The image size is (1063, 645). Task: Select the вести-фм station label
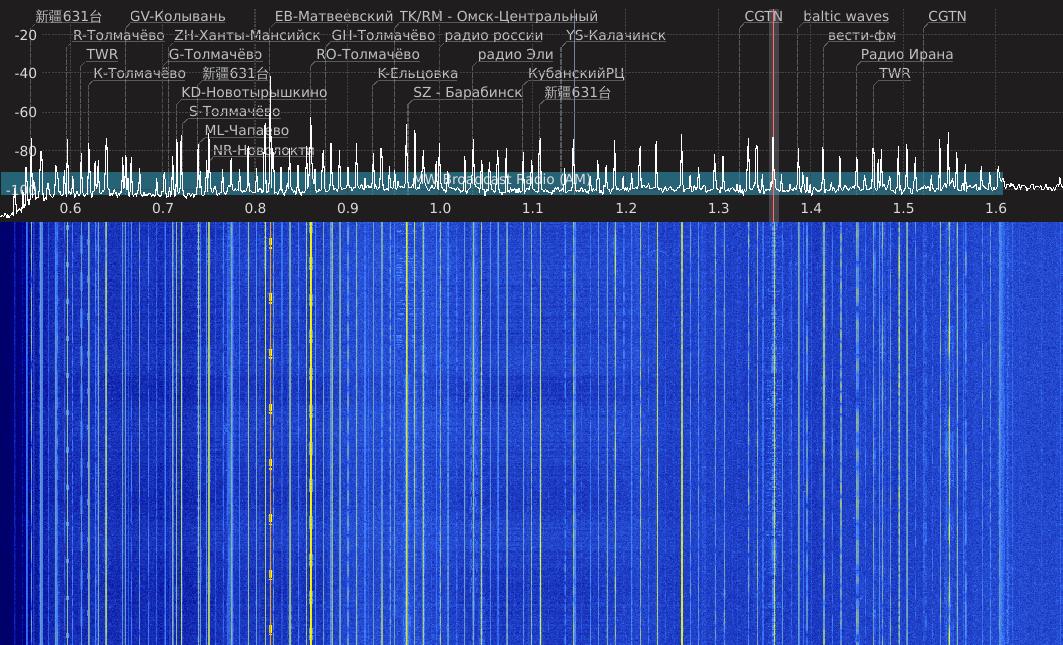tap(862, 35)
